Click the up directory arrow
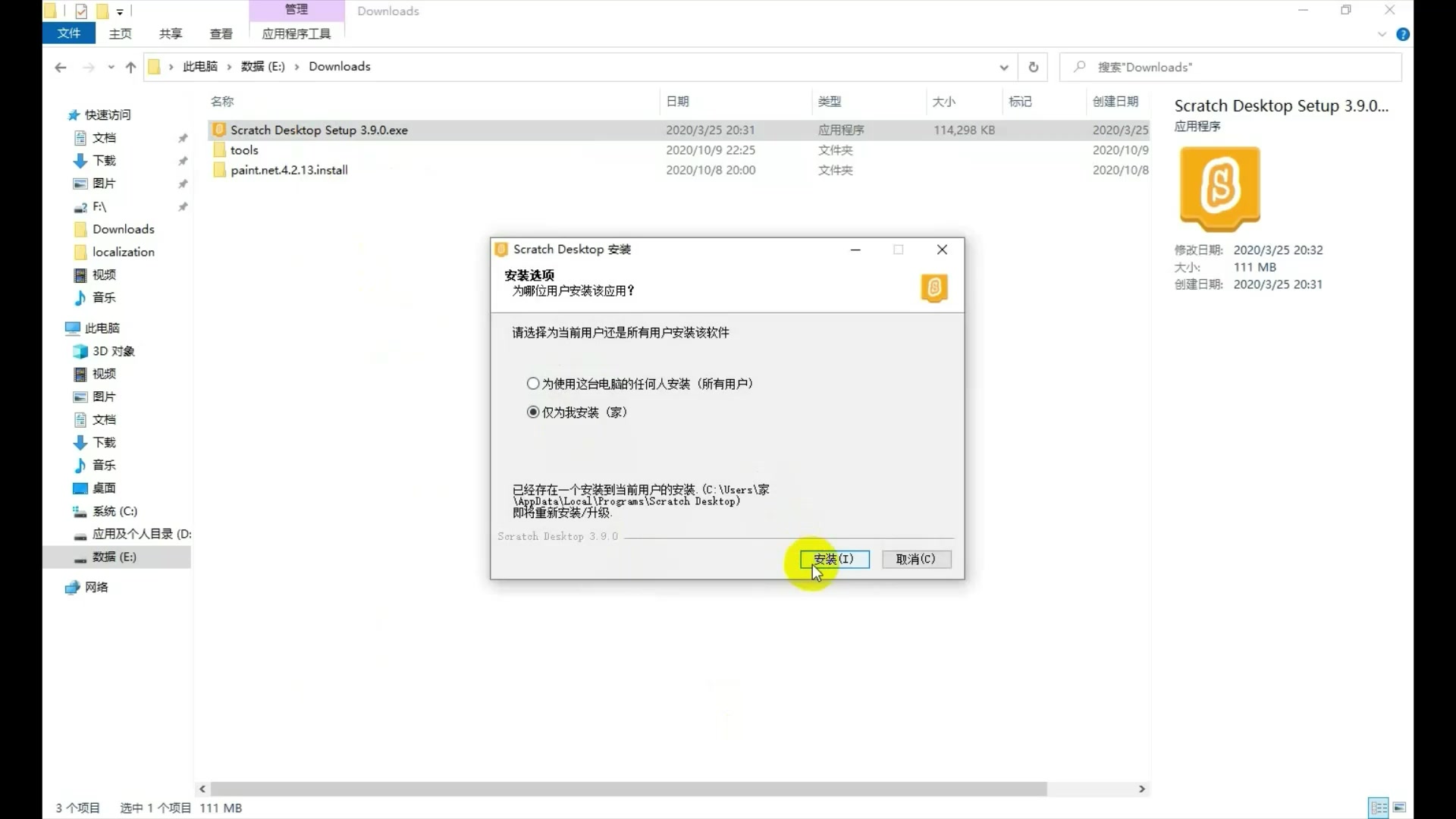The width and height of the screenshot is (1456, 819). (130, 67)
